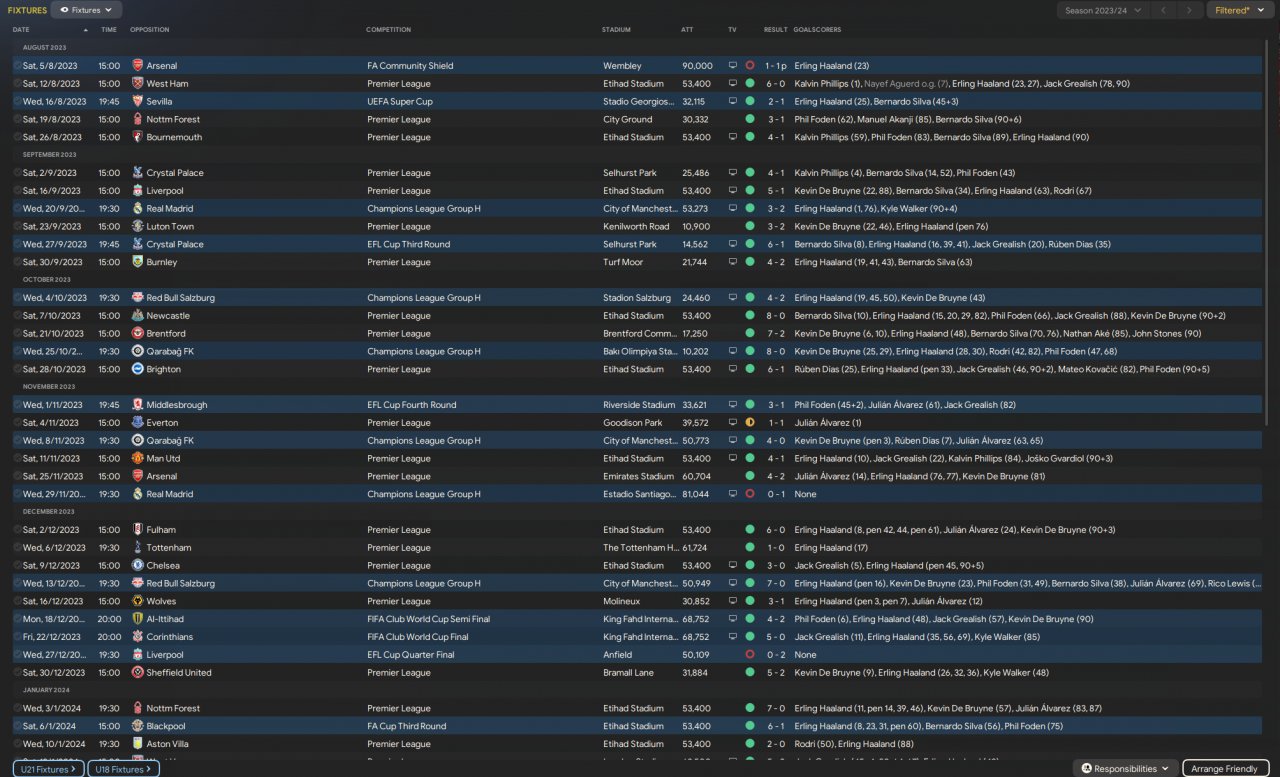The image size is (1280, 777).
Task: Click the Brentford club badge
Action: (x=137, y=334)
